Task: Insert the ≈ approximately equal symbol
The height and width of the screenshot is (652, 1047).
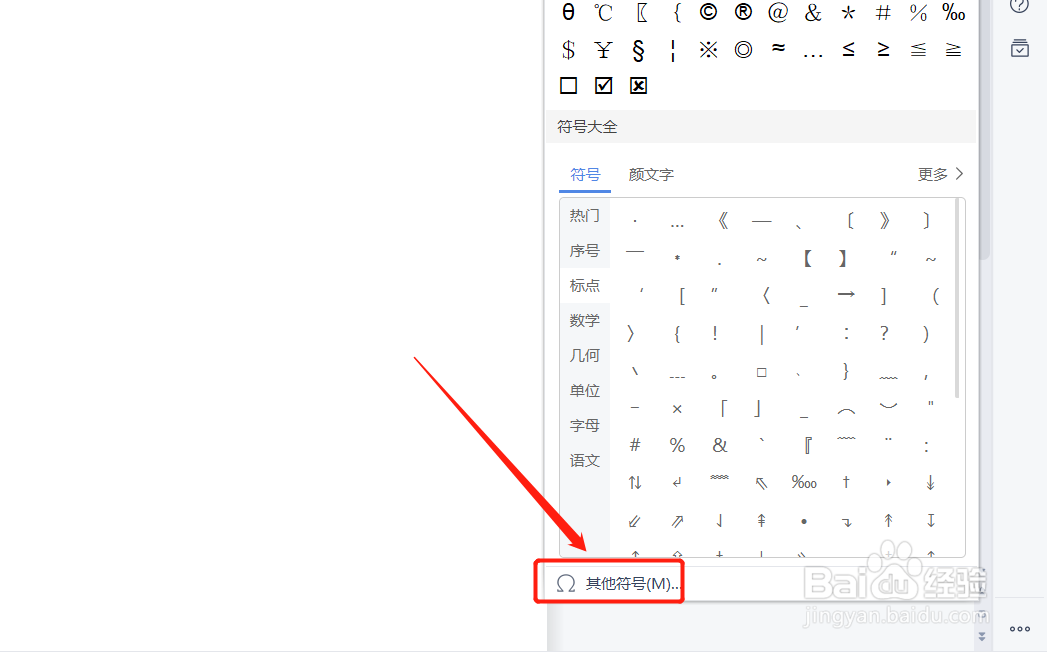Action: pyautogui.click(x=778, y=48)
